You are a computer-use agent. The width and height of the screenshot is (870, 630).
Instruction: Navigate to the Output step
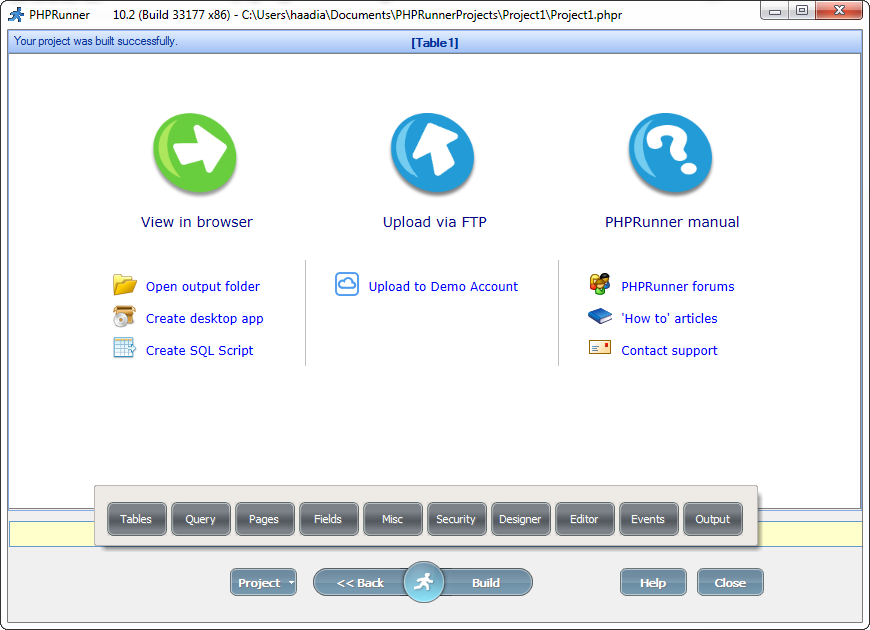coord(712,519)
